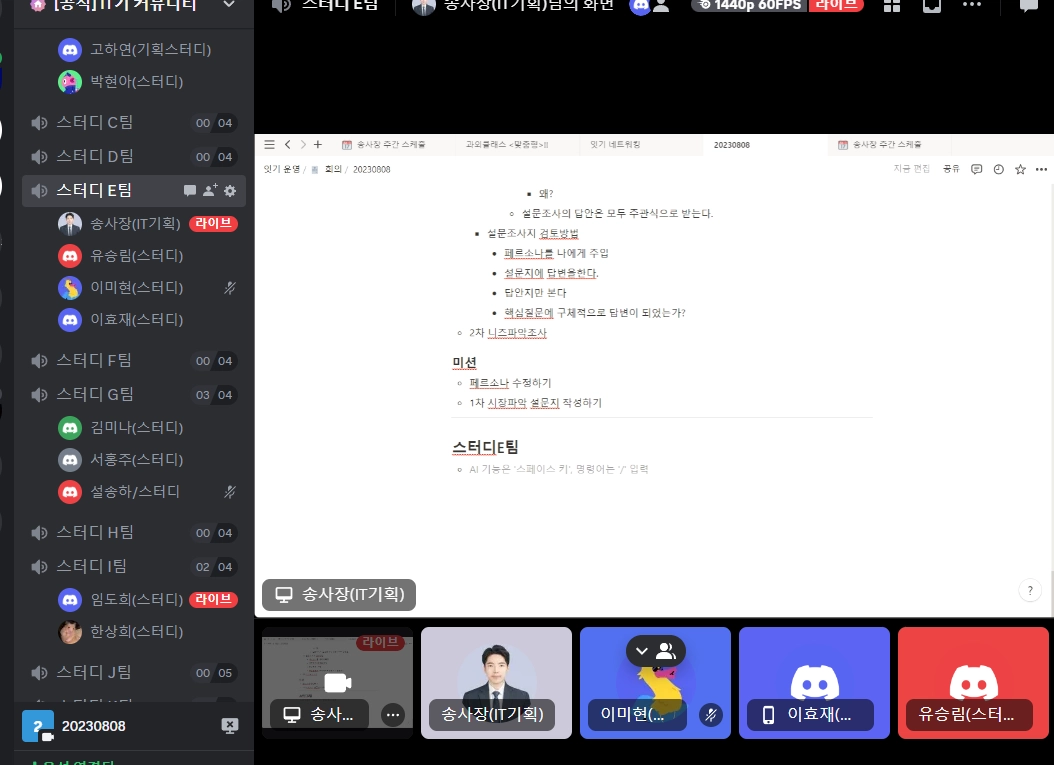Click 스터디E팀 heading in Notion page

click(x=485, y=447)
